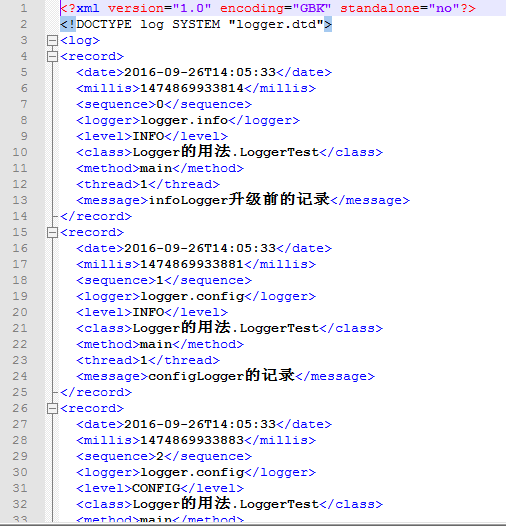The height and width of the screenshot is (526, 506).
Task: Click the method main on line 22
Action: (156, 344)
